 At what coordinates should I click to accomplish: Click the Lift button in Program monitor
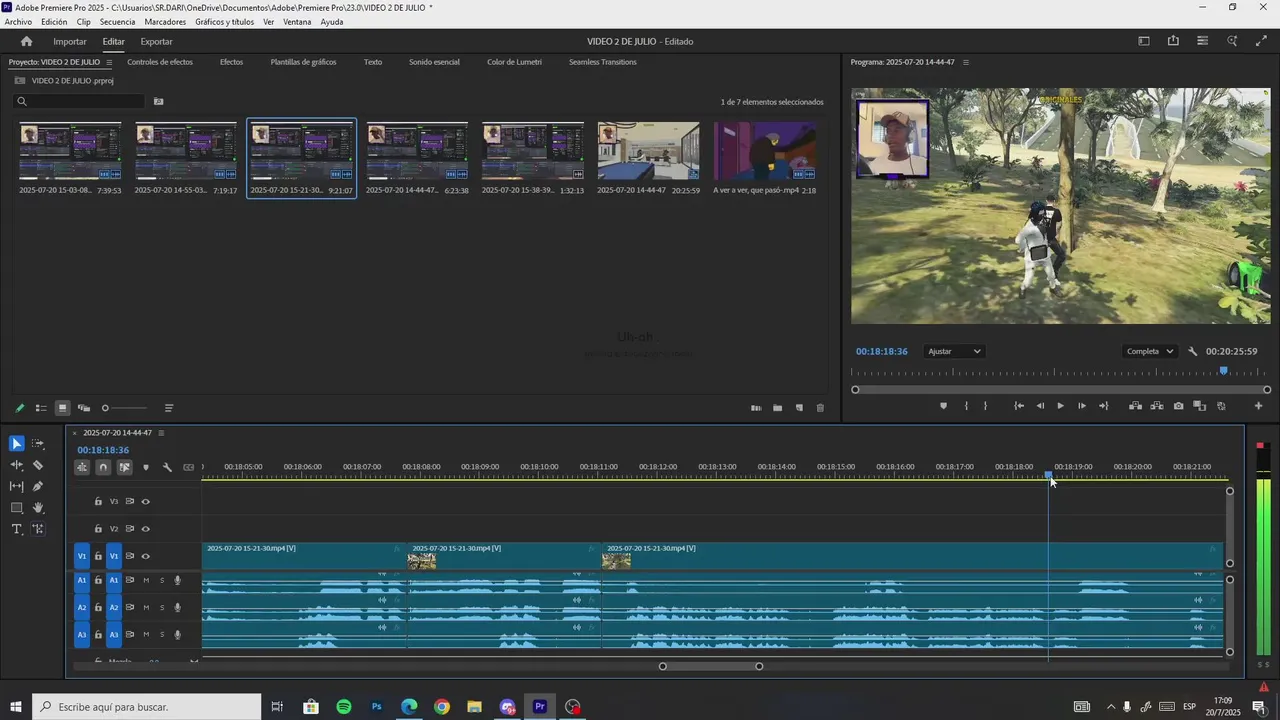(x=1136, y=406)
